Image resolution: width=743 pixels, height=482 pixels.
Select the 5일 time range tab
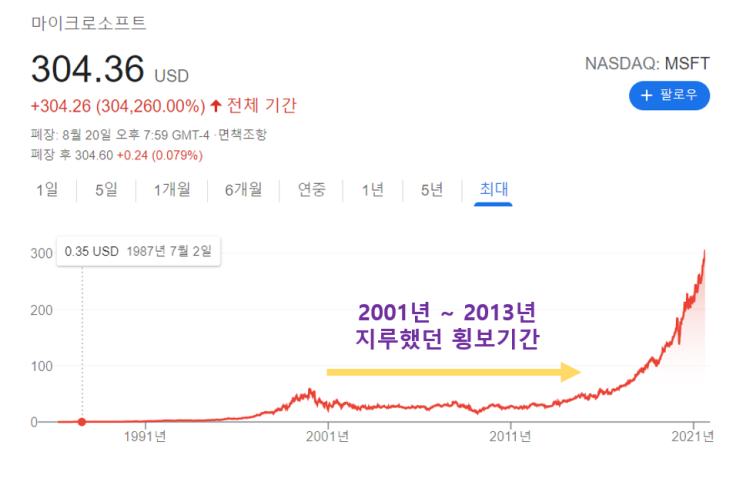click(x=106, y=190)
